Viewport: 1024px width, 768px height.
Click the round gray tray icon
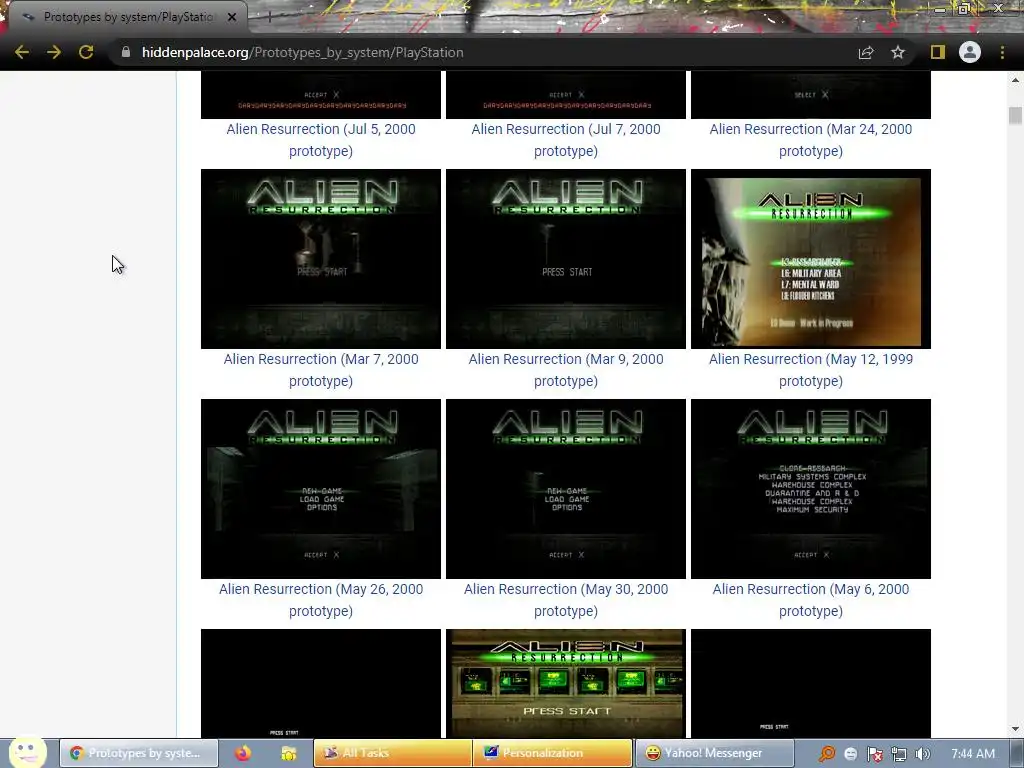(x=850, y=754)
